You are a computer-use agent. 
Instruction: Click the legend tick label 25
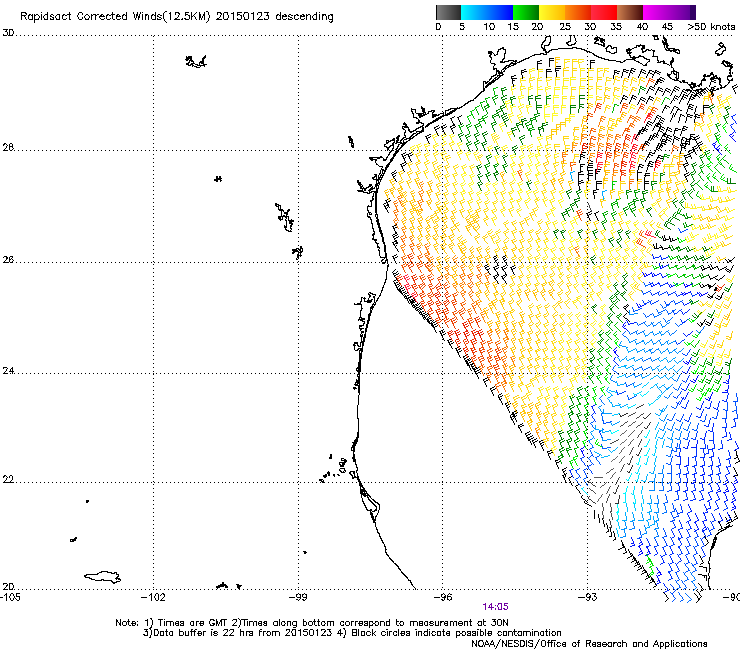pyautogui.click(x=565, y=27)
